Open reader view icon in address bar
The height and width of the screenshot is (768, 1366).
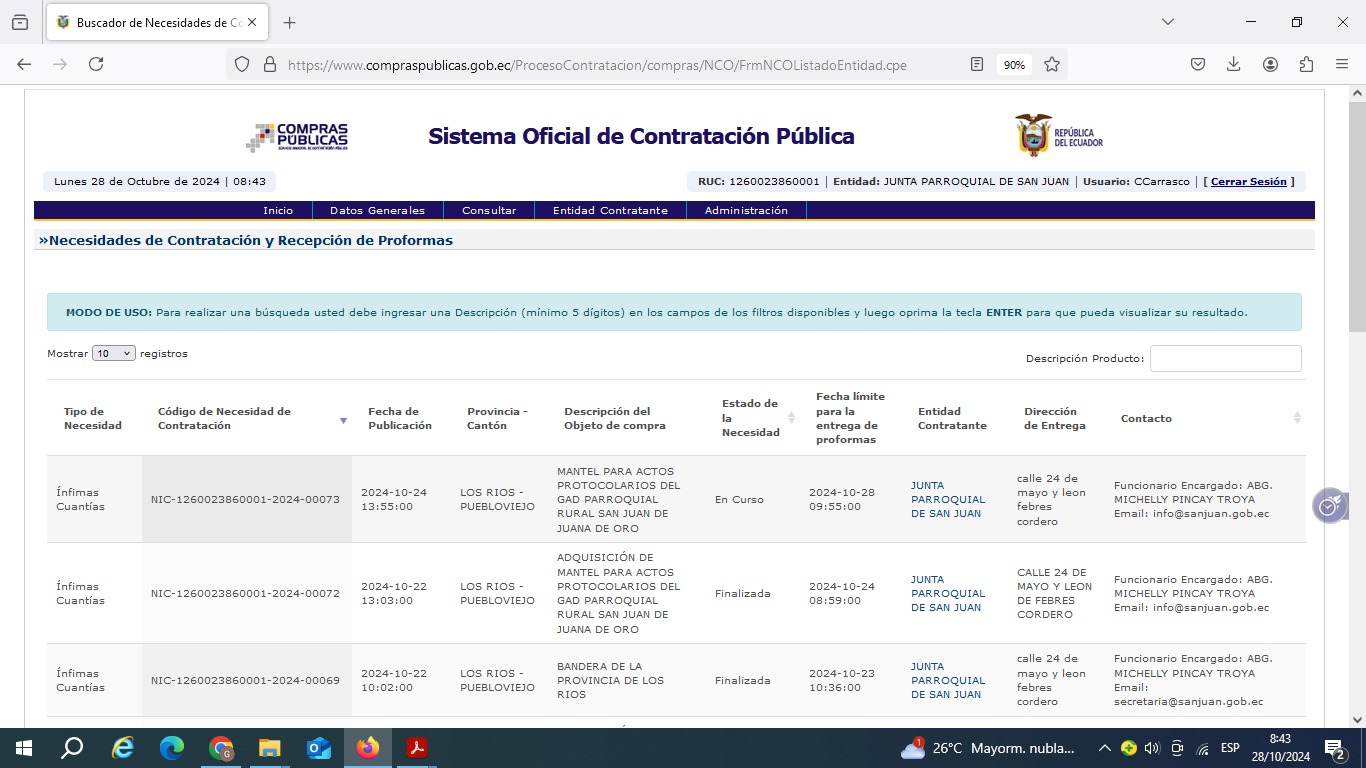(977, 64)
